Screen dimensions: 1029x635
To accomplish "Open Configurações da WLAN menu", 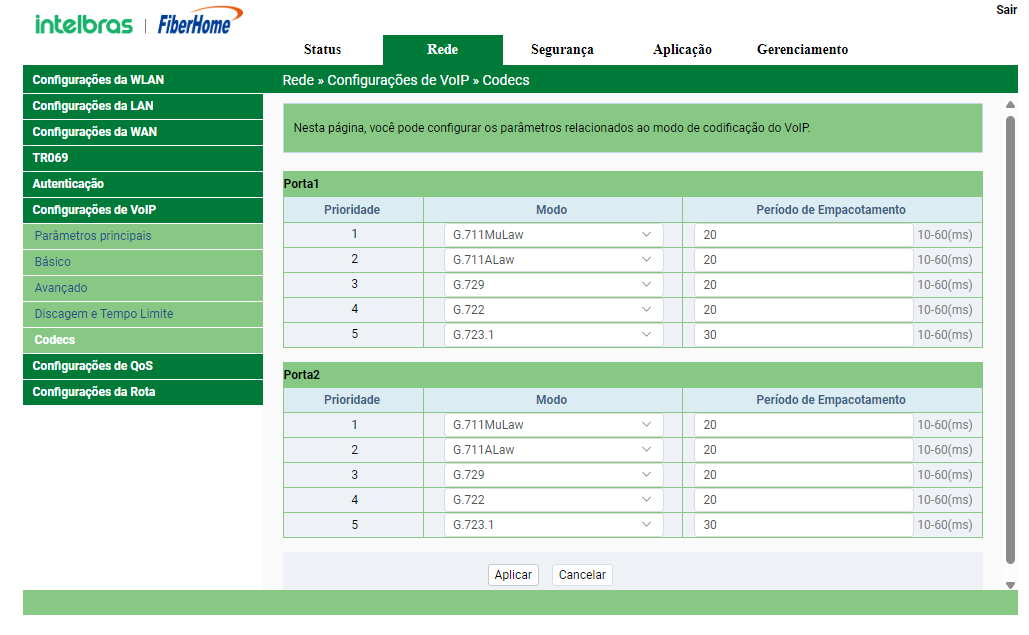I will [143, 80].
